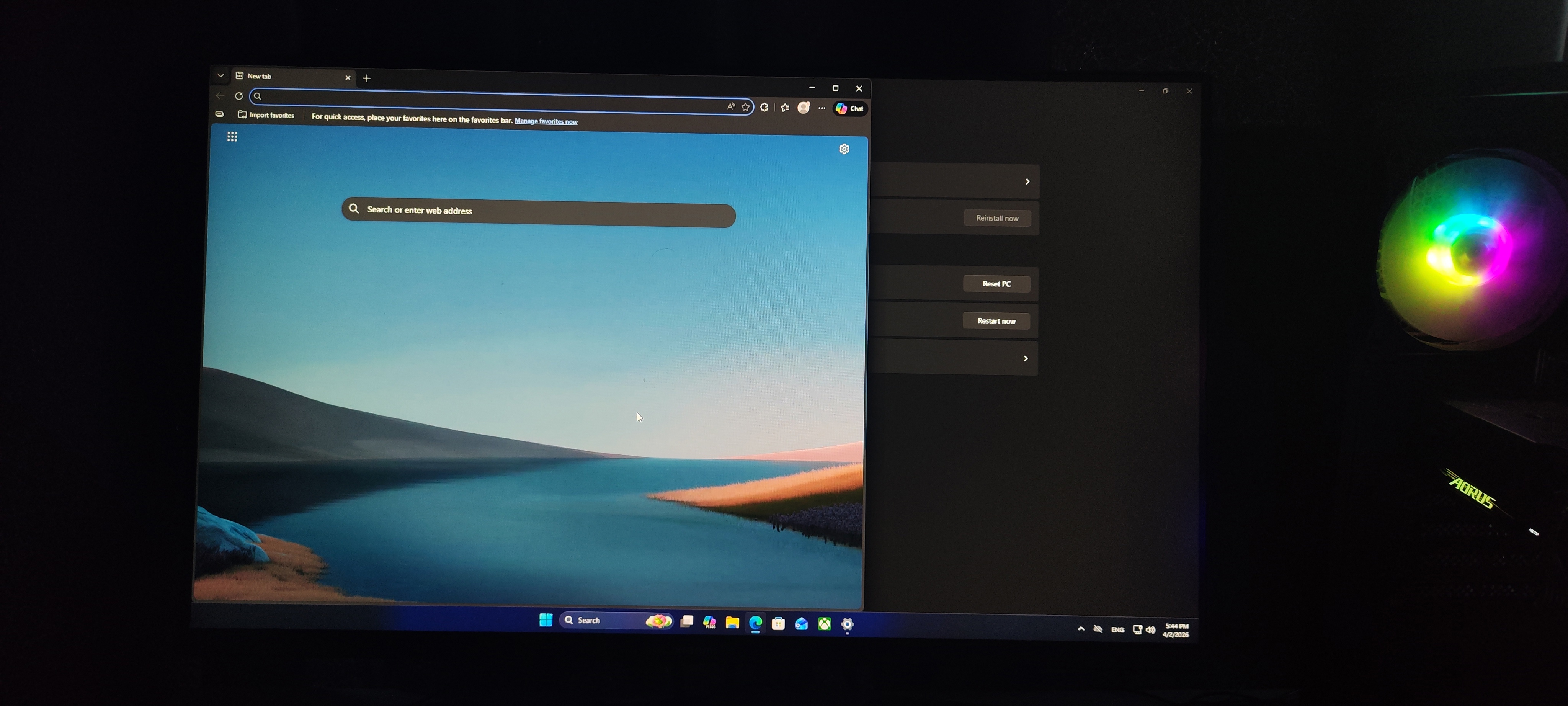1568x706 pixels.
Task: Open the apps grid launcher icon
Action: tap(232, 136)
